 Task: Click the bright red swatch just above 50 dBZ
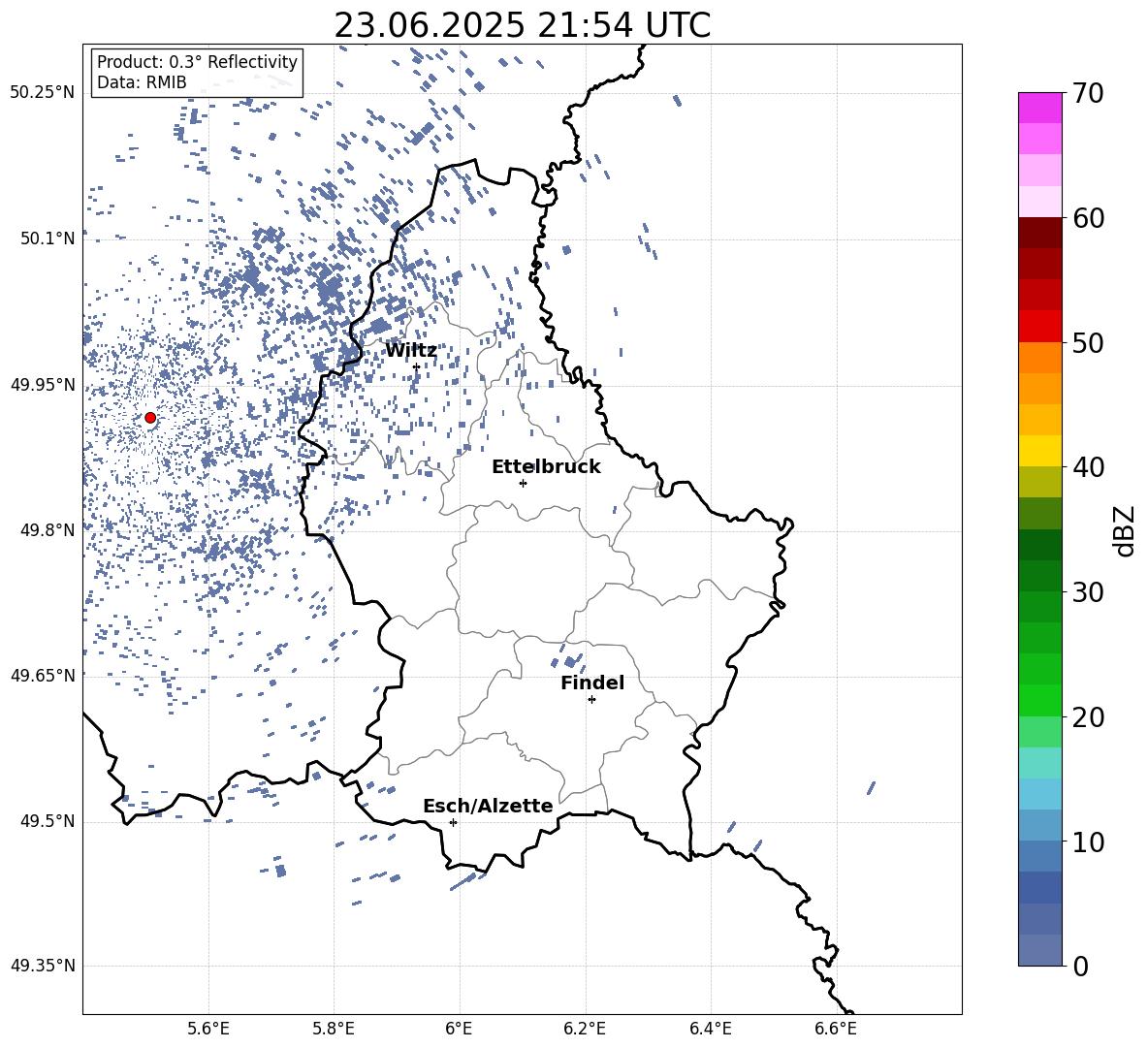[x=1039, y=327]
